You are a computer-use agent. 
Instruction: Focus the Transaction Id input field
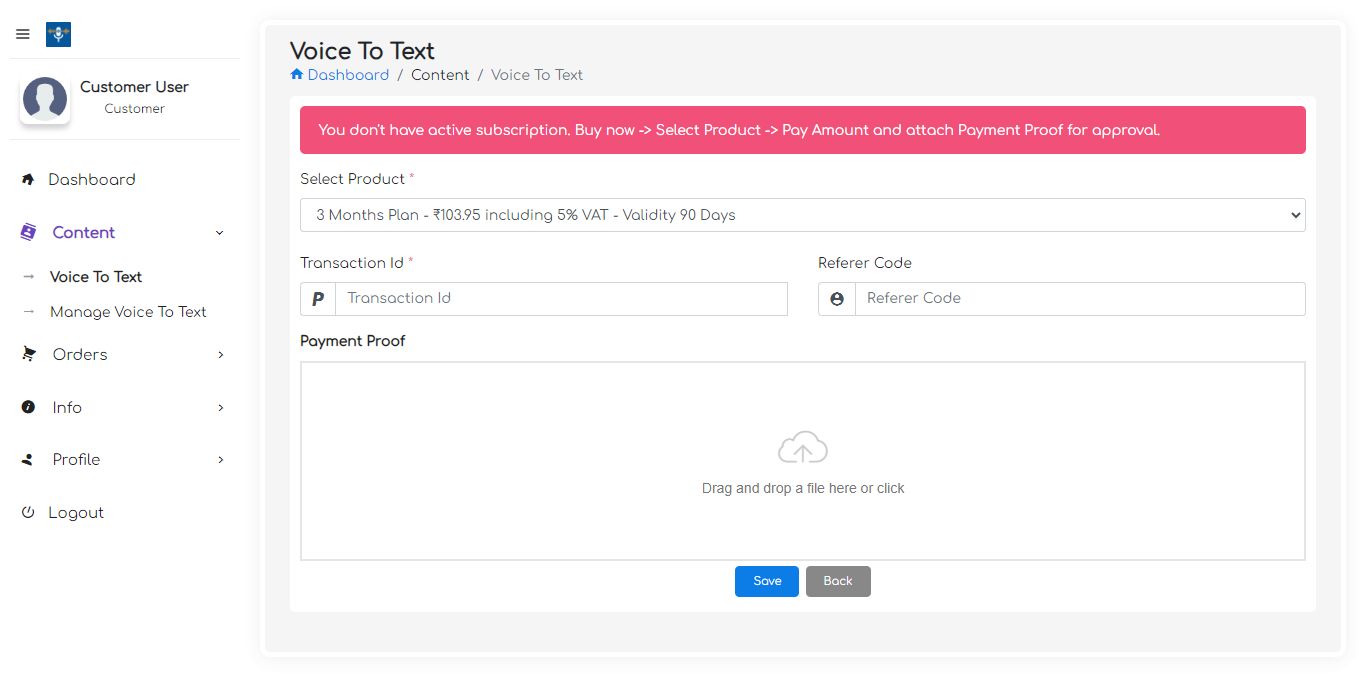point(561,299)
